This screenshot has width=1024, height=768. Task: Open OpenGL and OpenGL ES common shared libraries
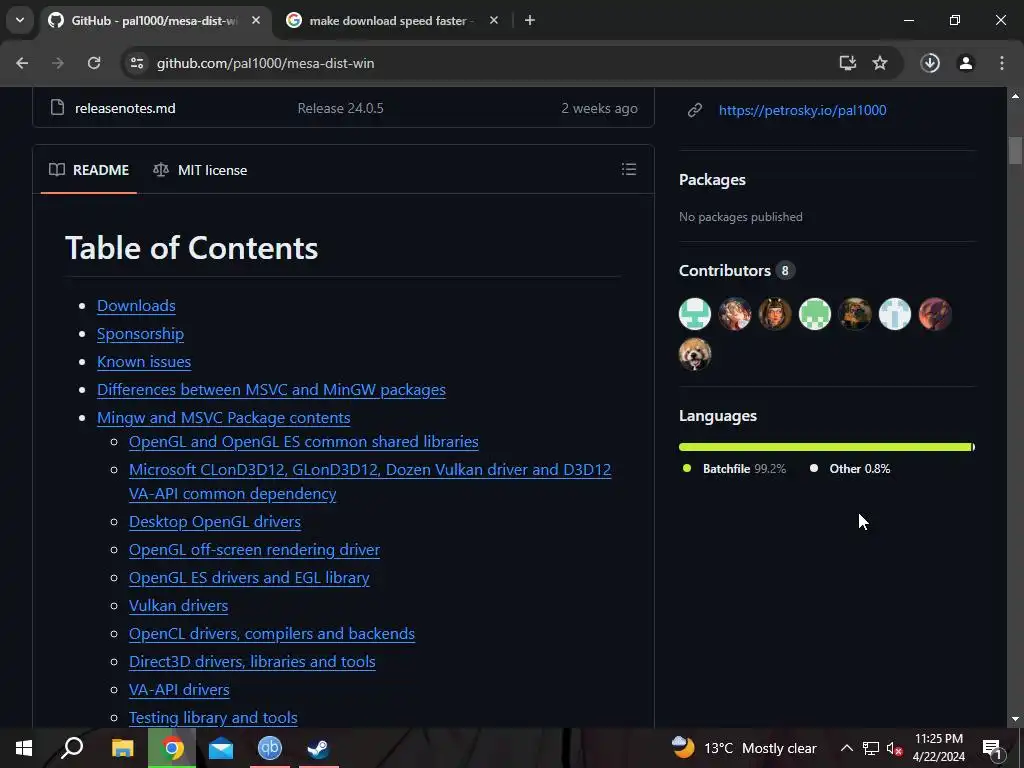[x=304, y=441]
